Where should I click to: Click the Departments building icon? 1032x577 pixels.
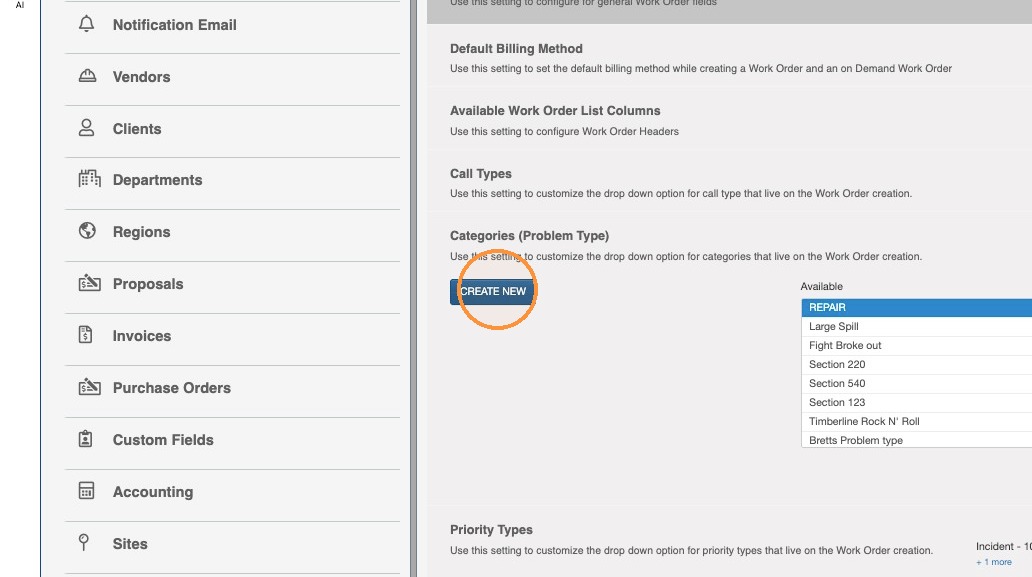89,178
